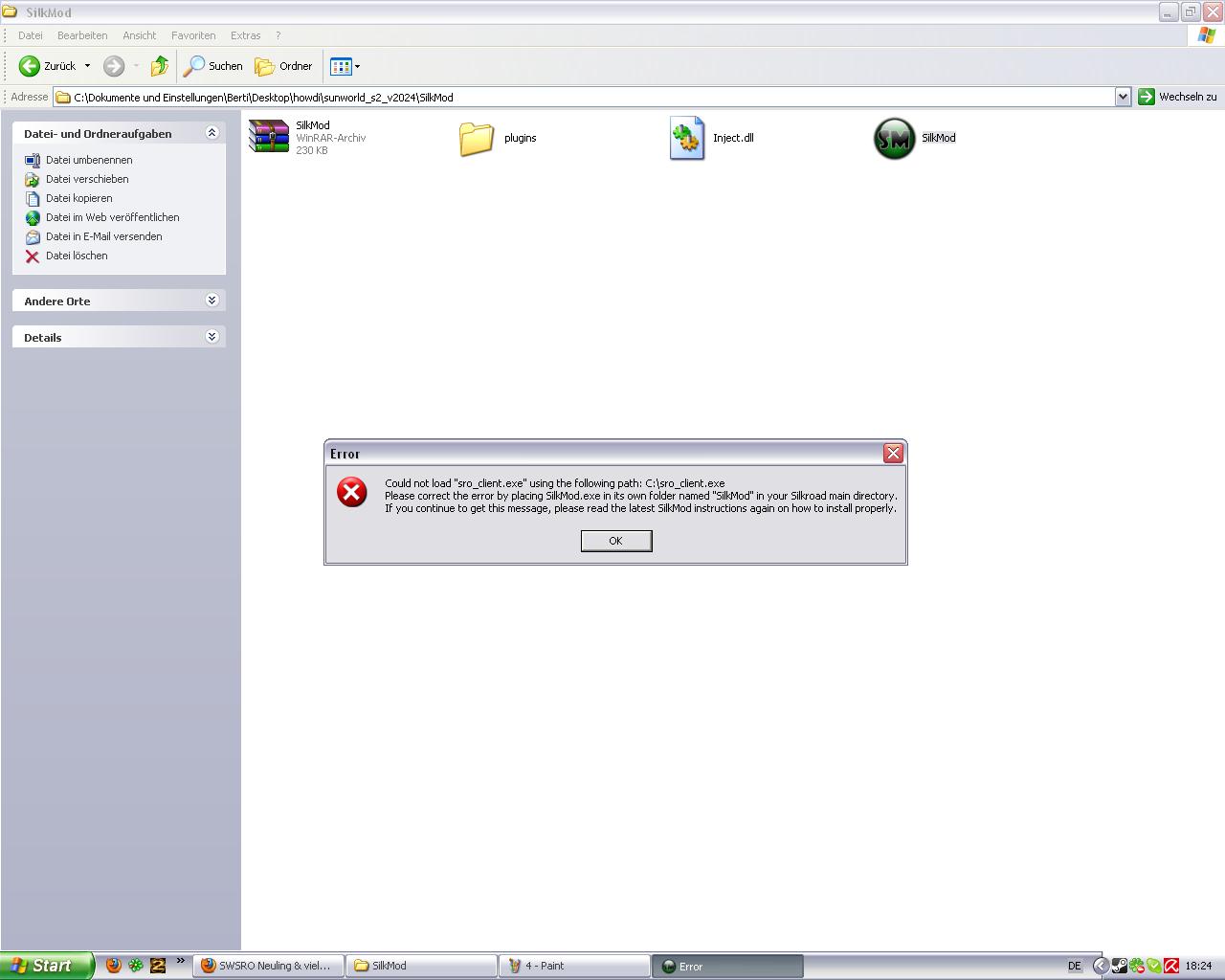The image size is (1225, 980).
Task: Open Firefox from quick launch bar
Action: (114, 965)
